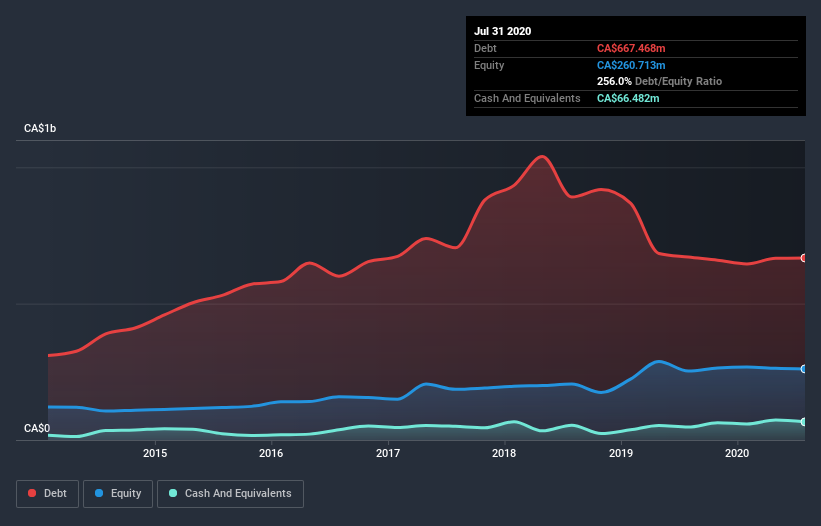Click the teal Cash endpoint marker
Viewport: 821px width, 526px height.
804,422
